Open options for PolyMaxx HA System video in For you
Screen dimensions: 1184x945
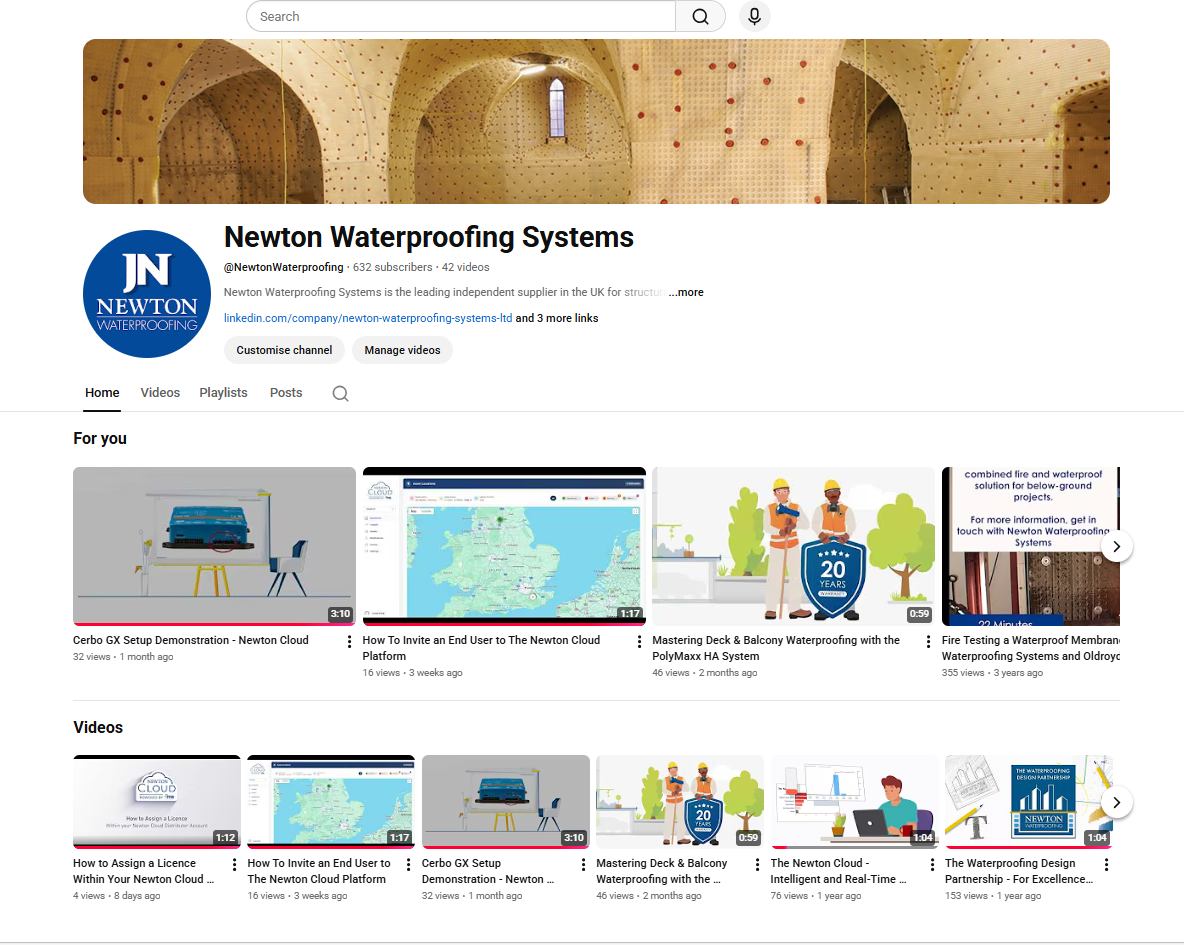point(928,641)
